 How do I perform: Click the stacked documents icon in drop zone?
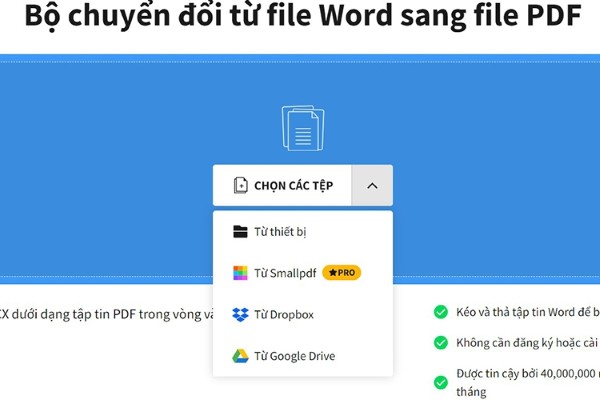pos(303,128)
